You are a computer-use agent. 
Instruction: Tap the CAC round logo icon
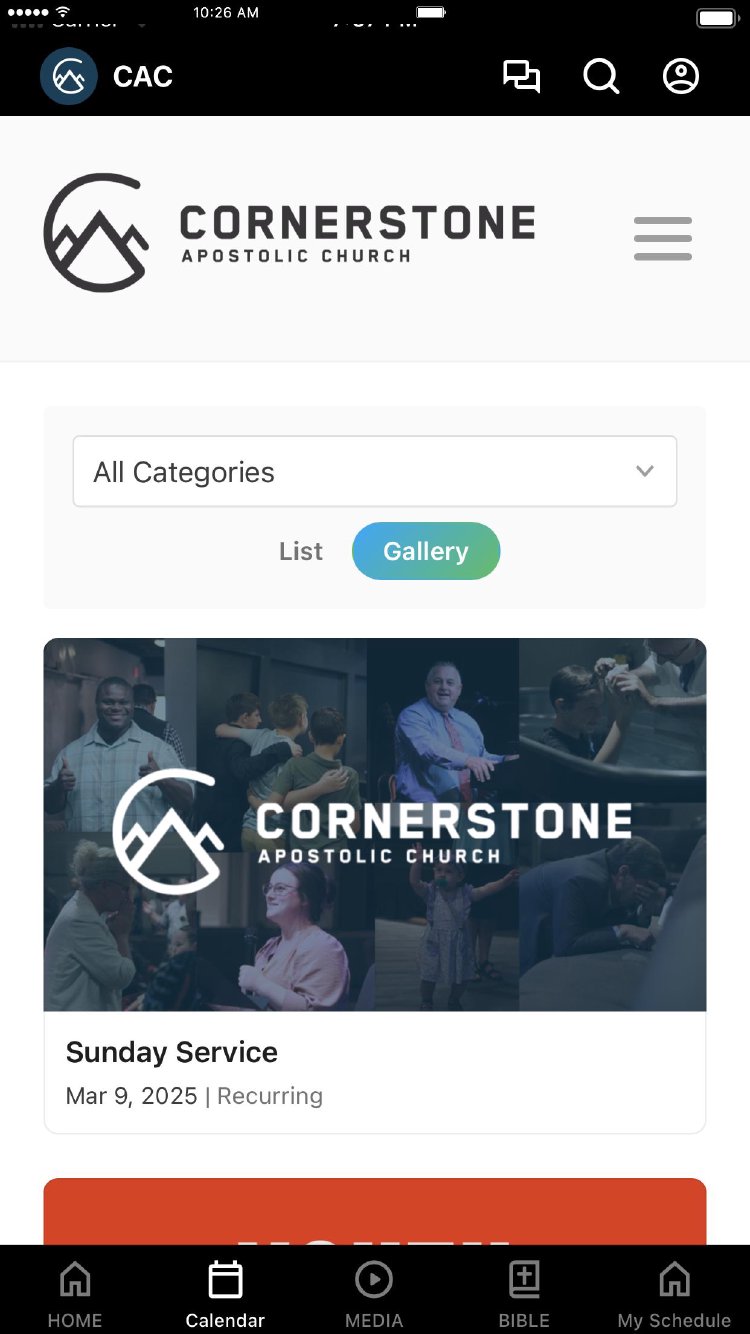69,76
